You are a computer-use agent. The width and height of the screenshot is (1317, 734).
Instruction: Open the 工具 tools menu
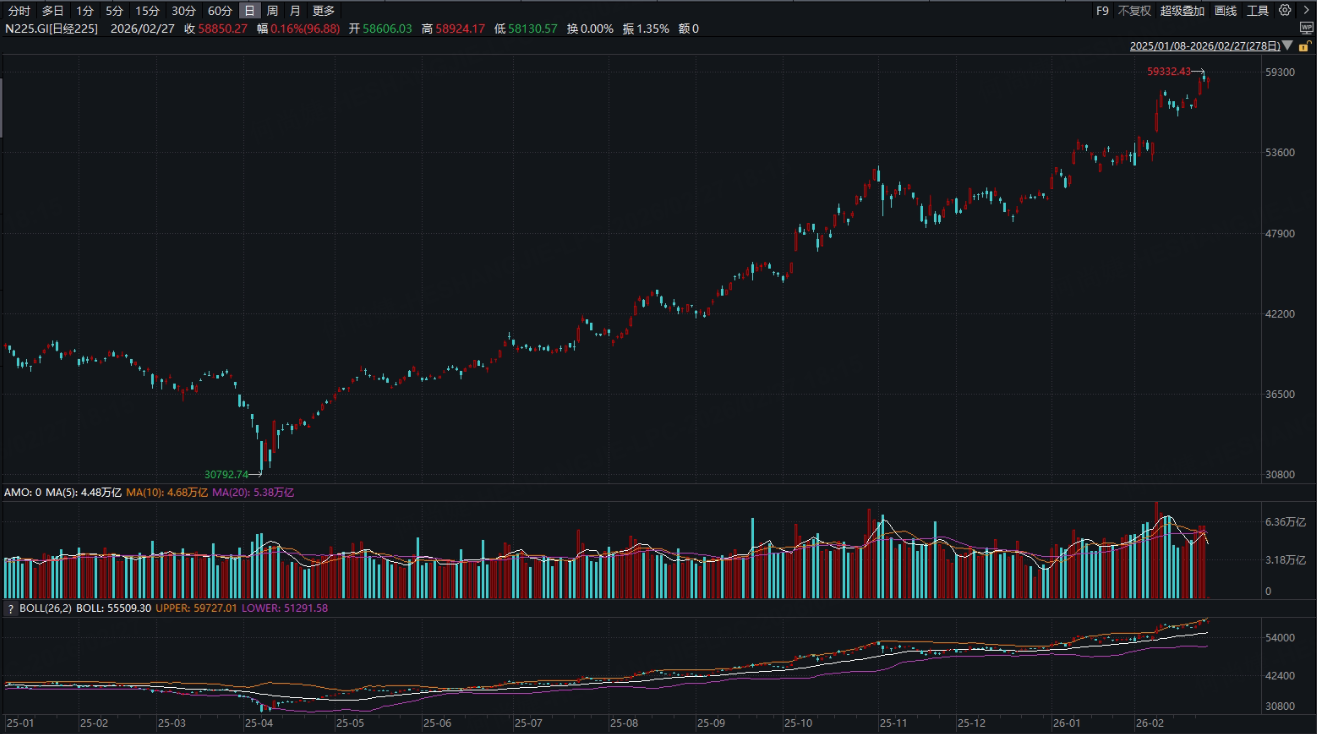click(x=1257, y=11)
